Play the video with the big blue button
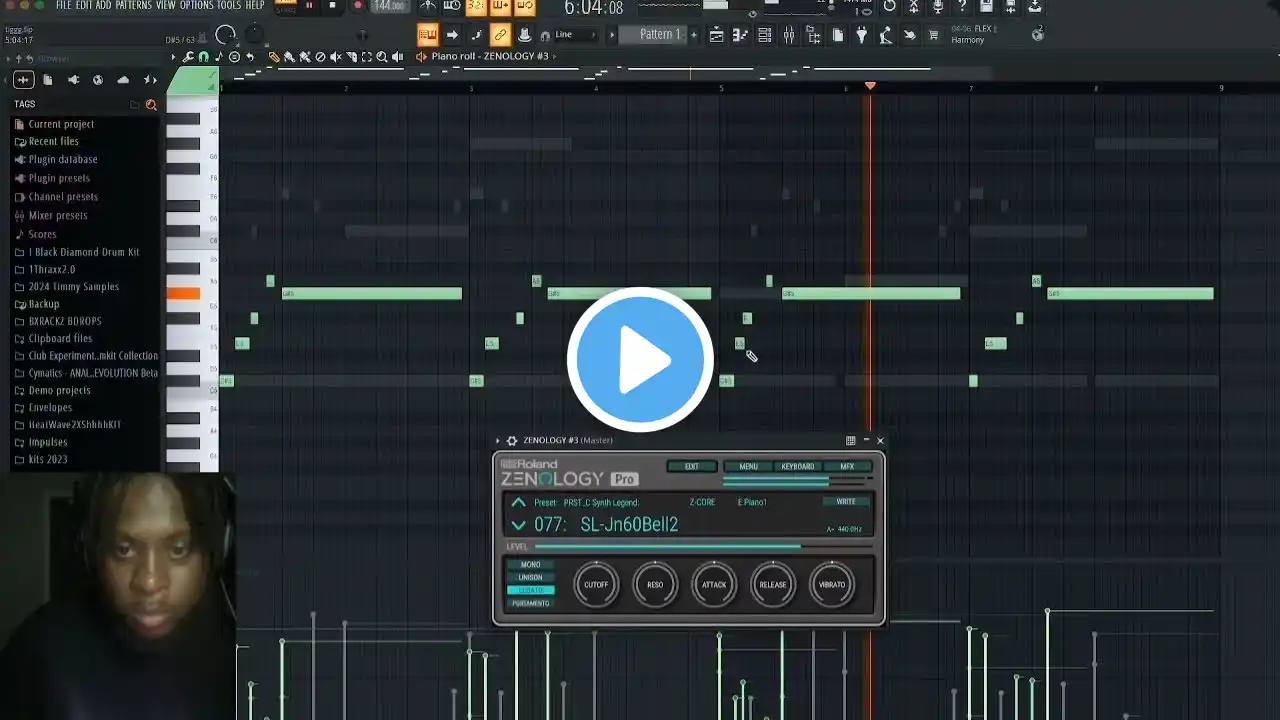The height and width of the screenshot is (720, 1280). (640, 360)
